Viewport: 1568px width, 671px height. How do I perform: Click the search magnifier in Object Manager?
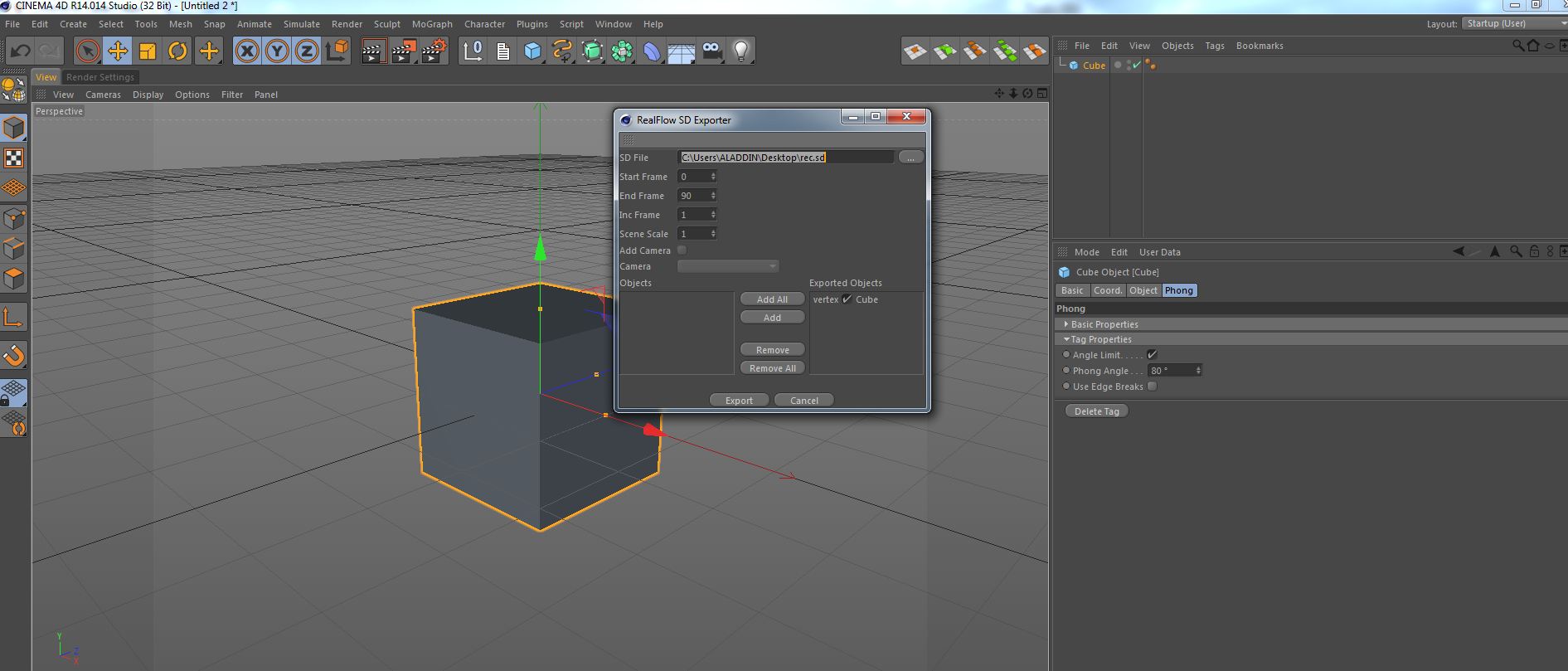coord(1518,46)
